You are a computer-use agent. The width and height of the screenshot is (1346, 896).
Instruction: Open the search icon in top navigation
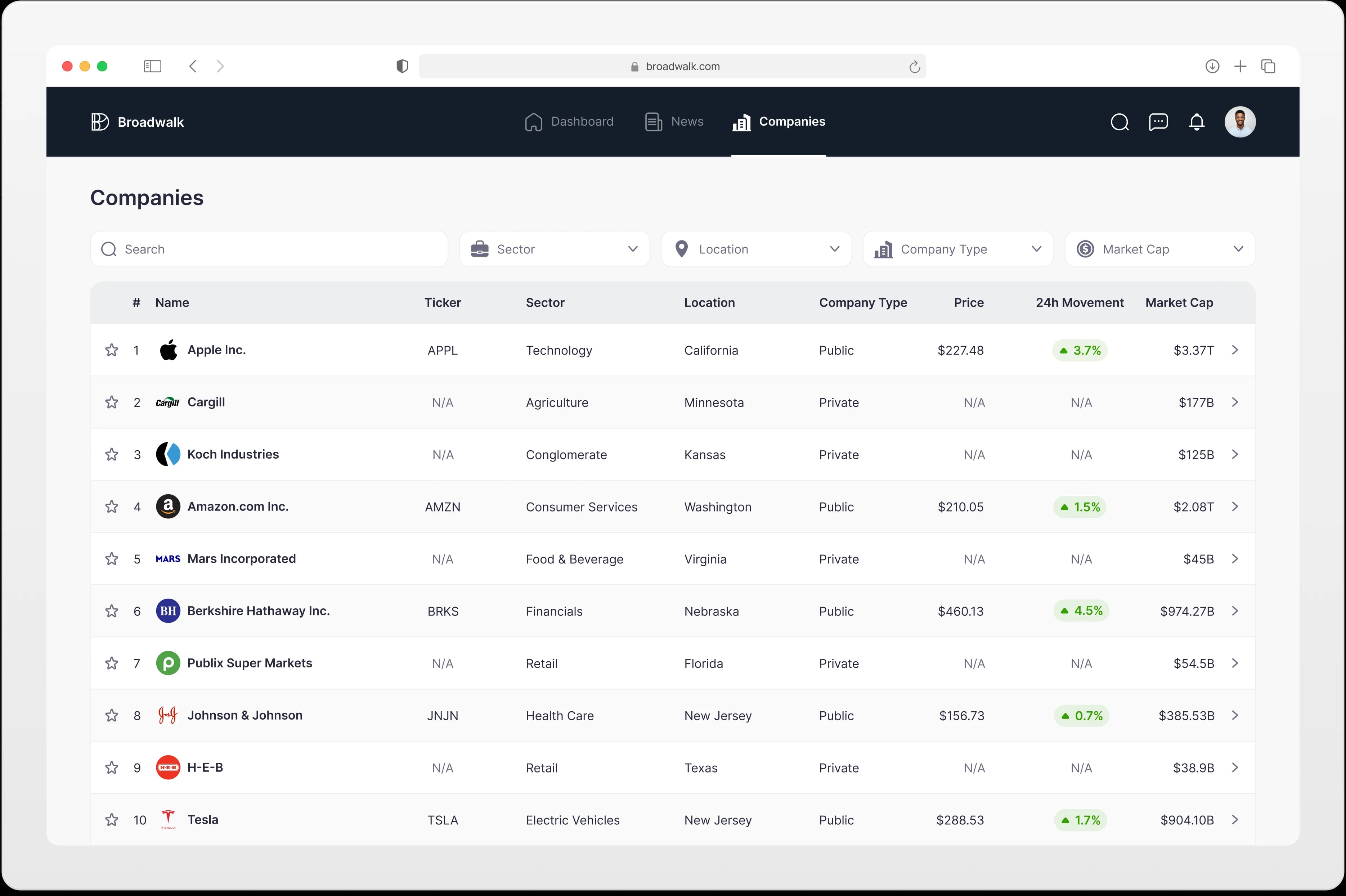click(1119, 122)
